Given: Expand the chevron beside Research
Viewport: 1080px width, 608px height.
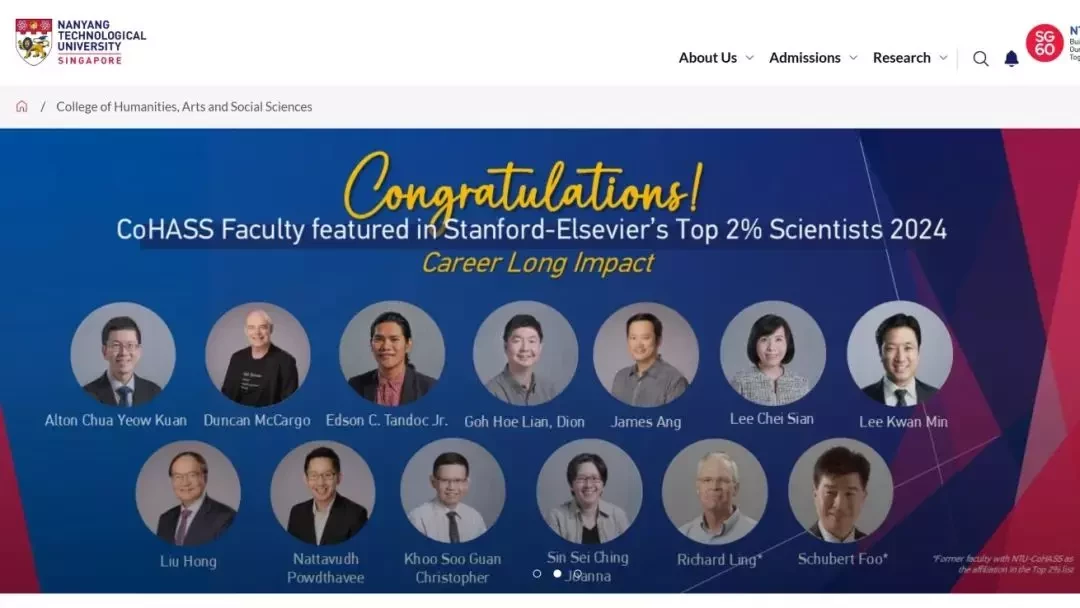Looking at the screenshot, I should coord(944,58).
